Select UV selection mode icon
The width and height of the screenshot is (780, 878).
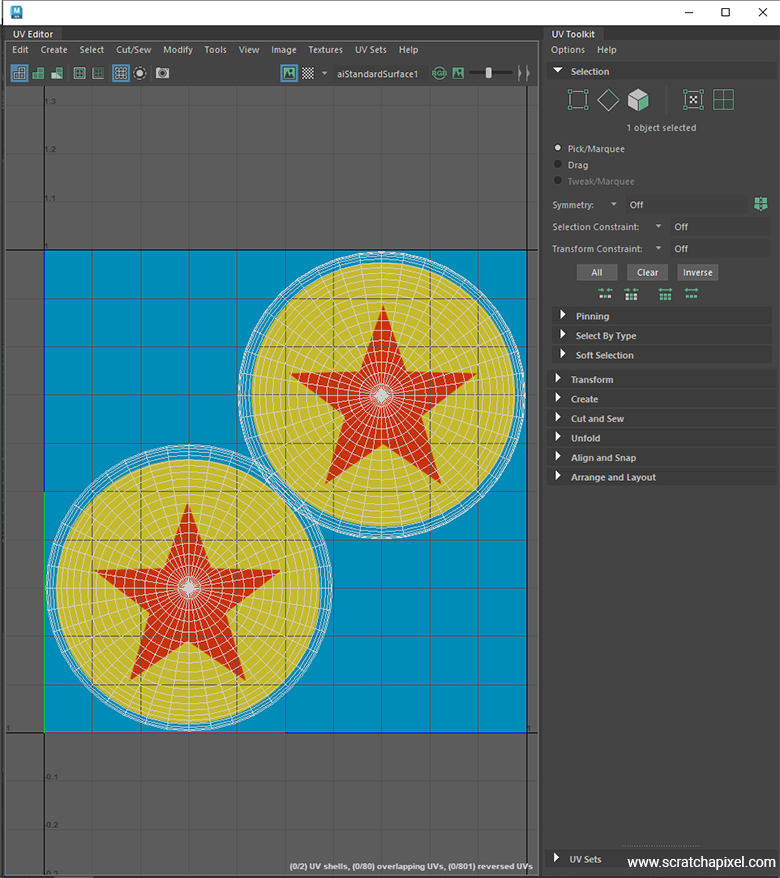[x=693, y=100]
